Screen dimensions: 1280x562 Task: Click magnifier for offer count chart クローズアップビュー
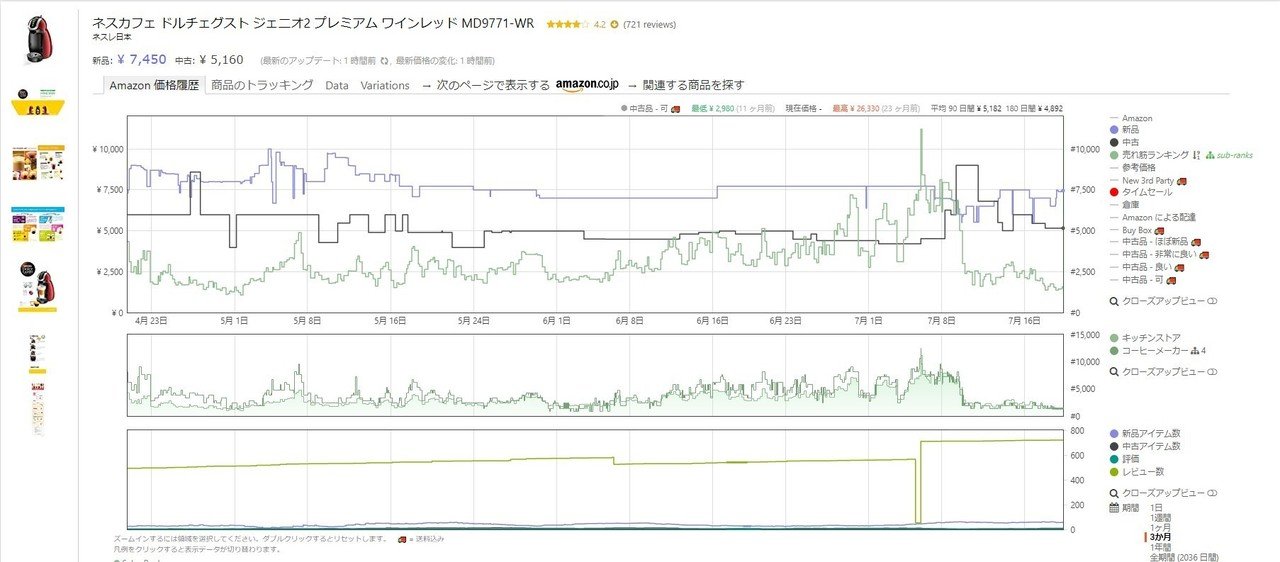(x=1114, y=494)
